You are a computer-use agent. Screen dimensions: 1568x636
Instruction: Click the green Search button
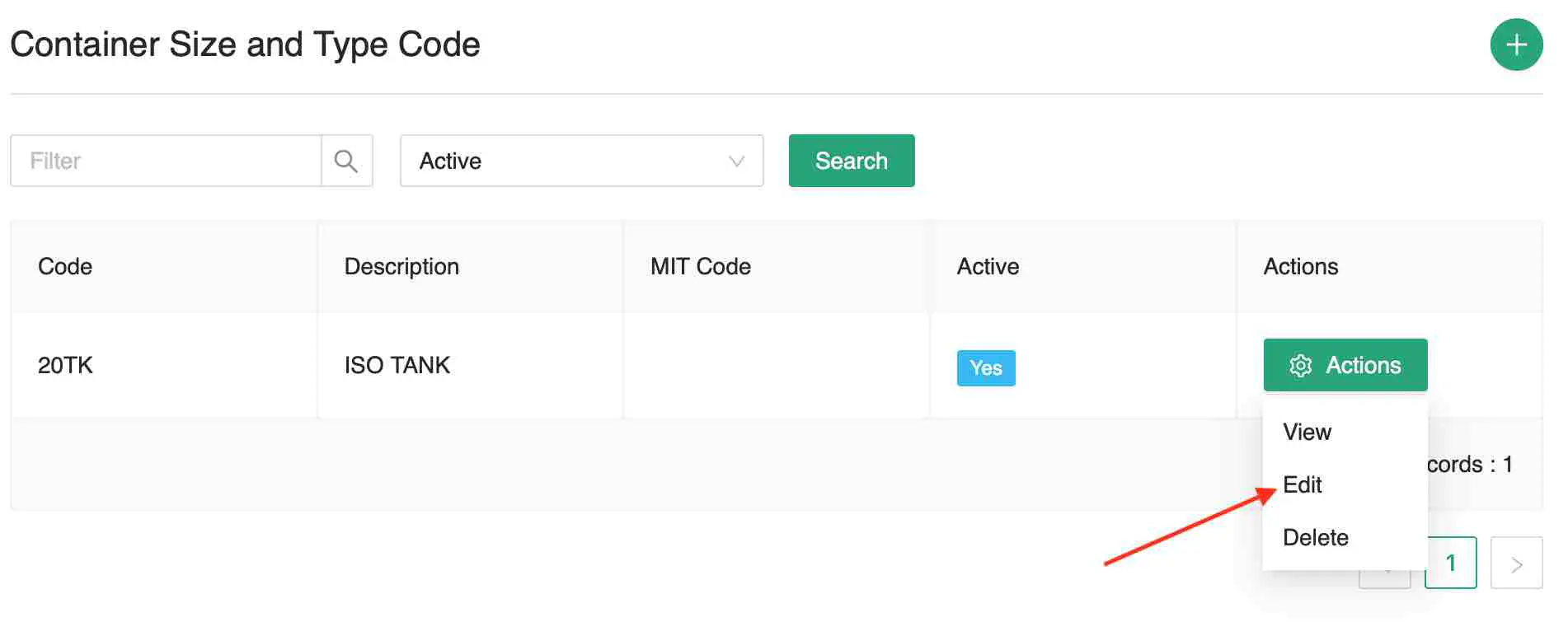coord(852,161)
